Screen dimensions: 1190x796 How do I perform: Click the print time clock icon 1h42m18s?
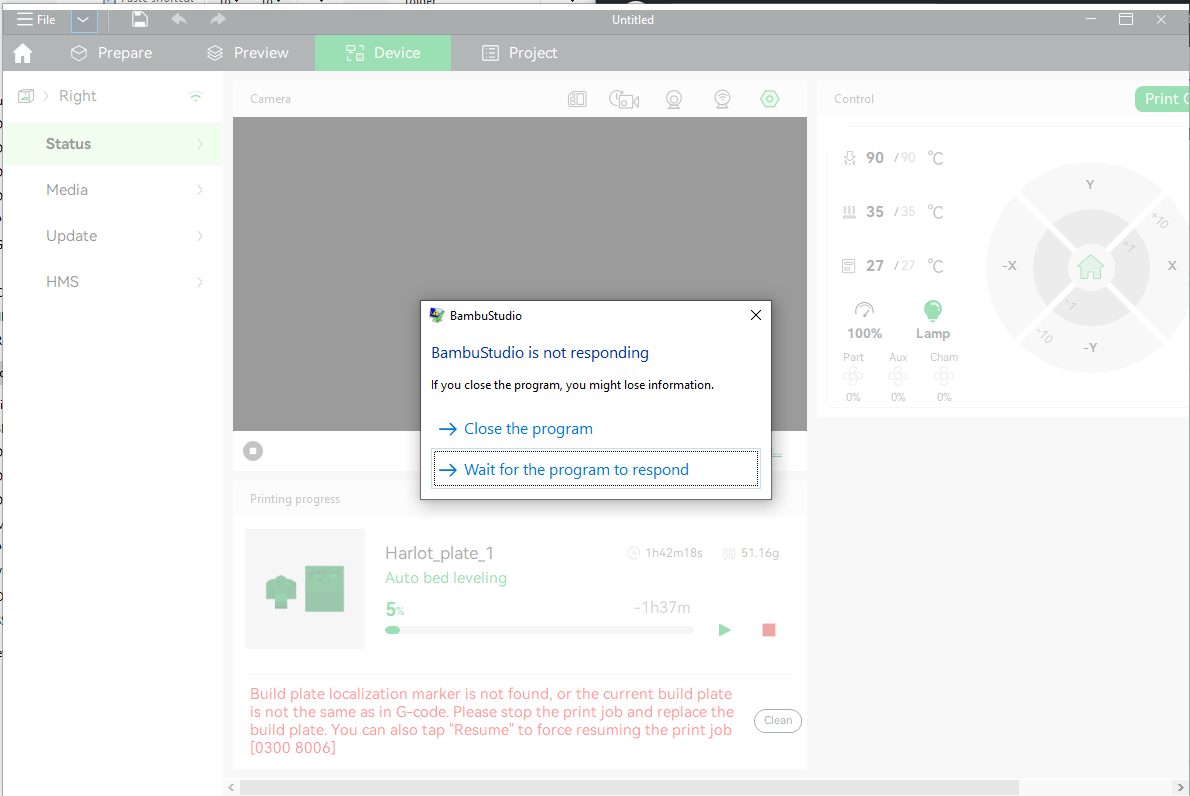[634, 553]
